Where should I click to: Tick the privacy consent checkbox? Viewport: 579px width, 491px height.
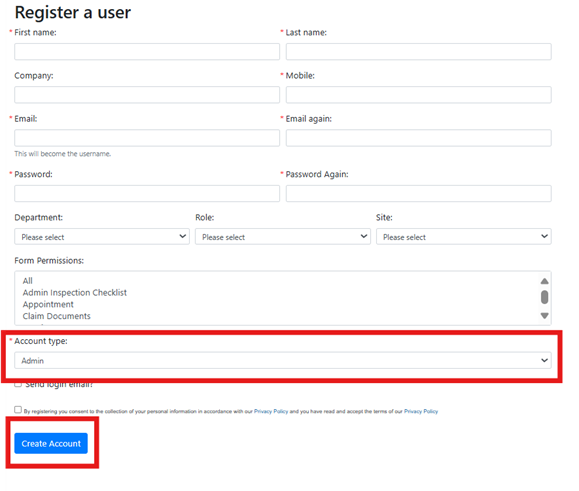tap(18, 409)
